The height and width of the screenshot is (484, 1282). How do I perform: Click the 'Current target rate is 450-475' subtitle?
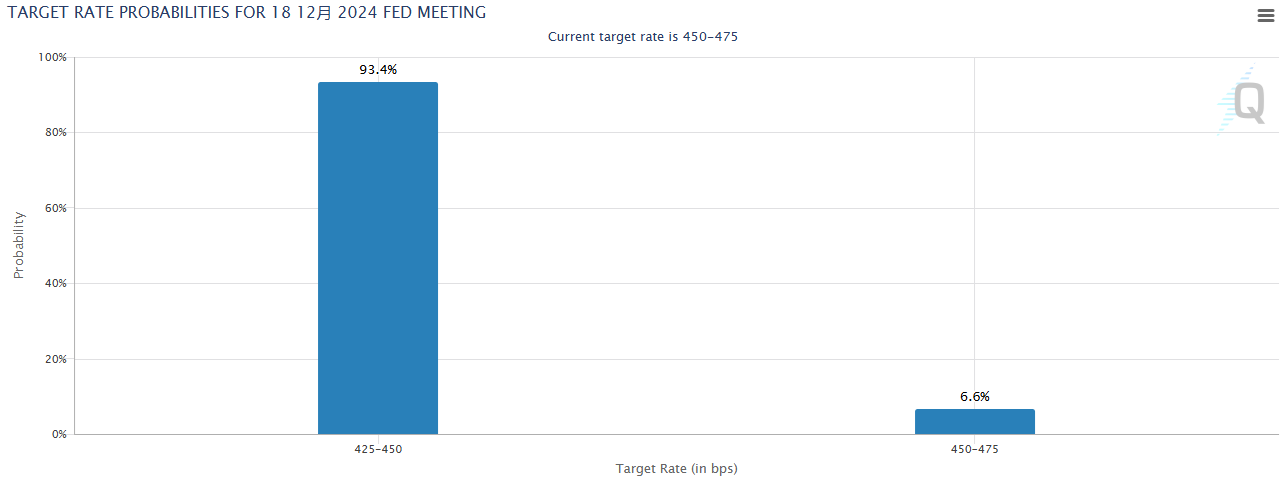pyautogui.click(x=643, y=37)
